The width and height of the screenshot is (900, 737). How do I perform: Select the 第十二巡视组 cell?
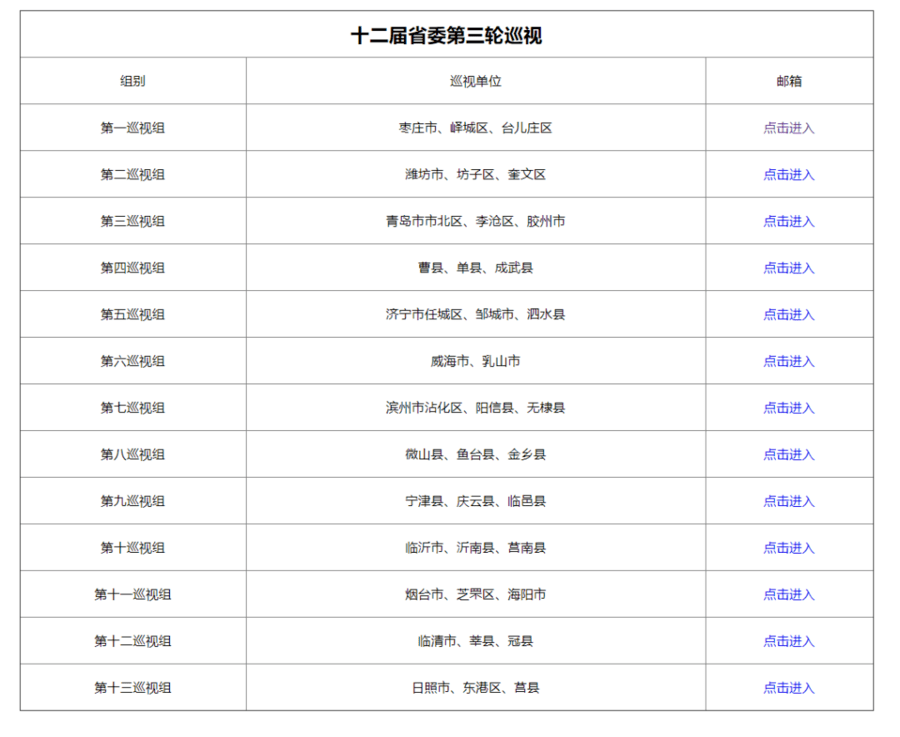coord(133,641)
